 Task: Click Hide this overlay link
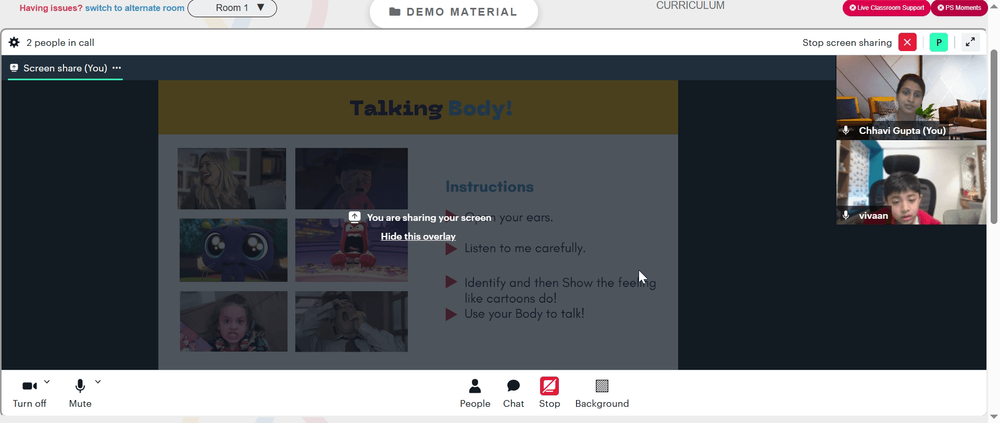pyautogui.click(x=418, y=237)
